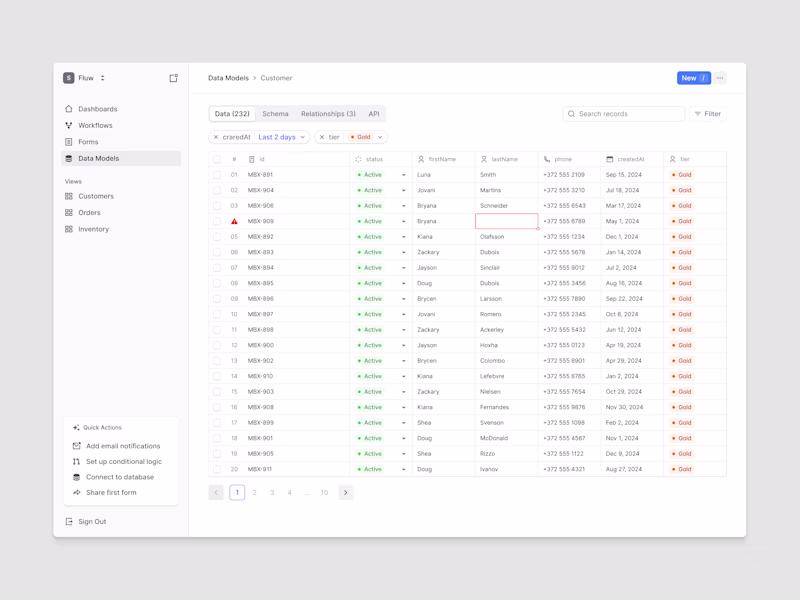Check the checkbox for row MBX-906

217,206
